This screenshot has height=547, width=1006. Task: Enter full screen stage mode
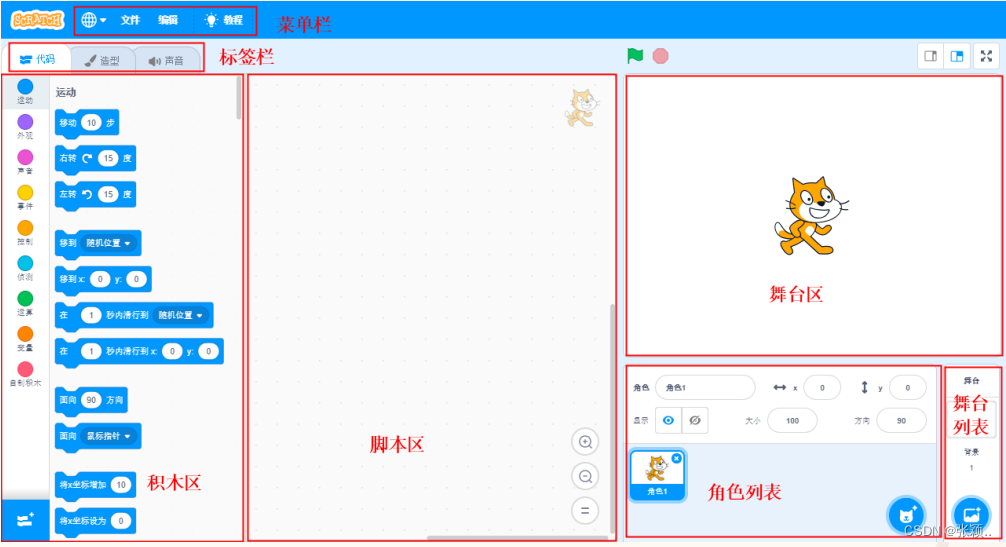986,56
